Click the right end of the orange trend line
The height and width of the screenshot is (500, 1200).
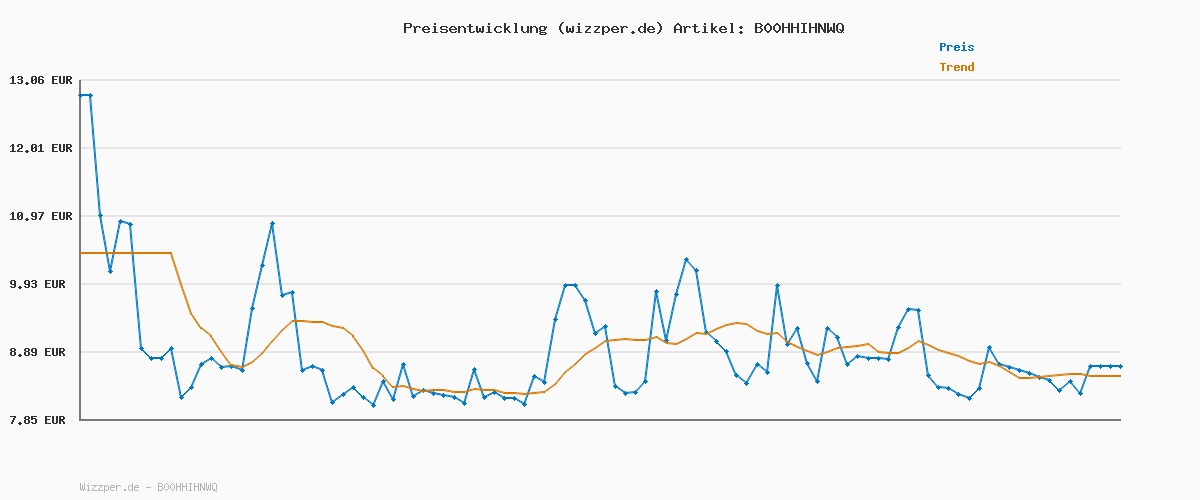1120,376
